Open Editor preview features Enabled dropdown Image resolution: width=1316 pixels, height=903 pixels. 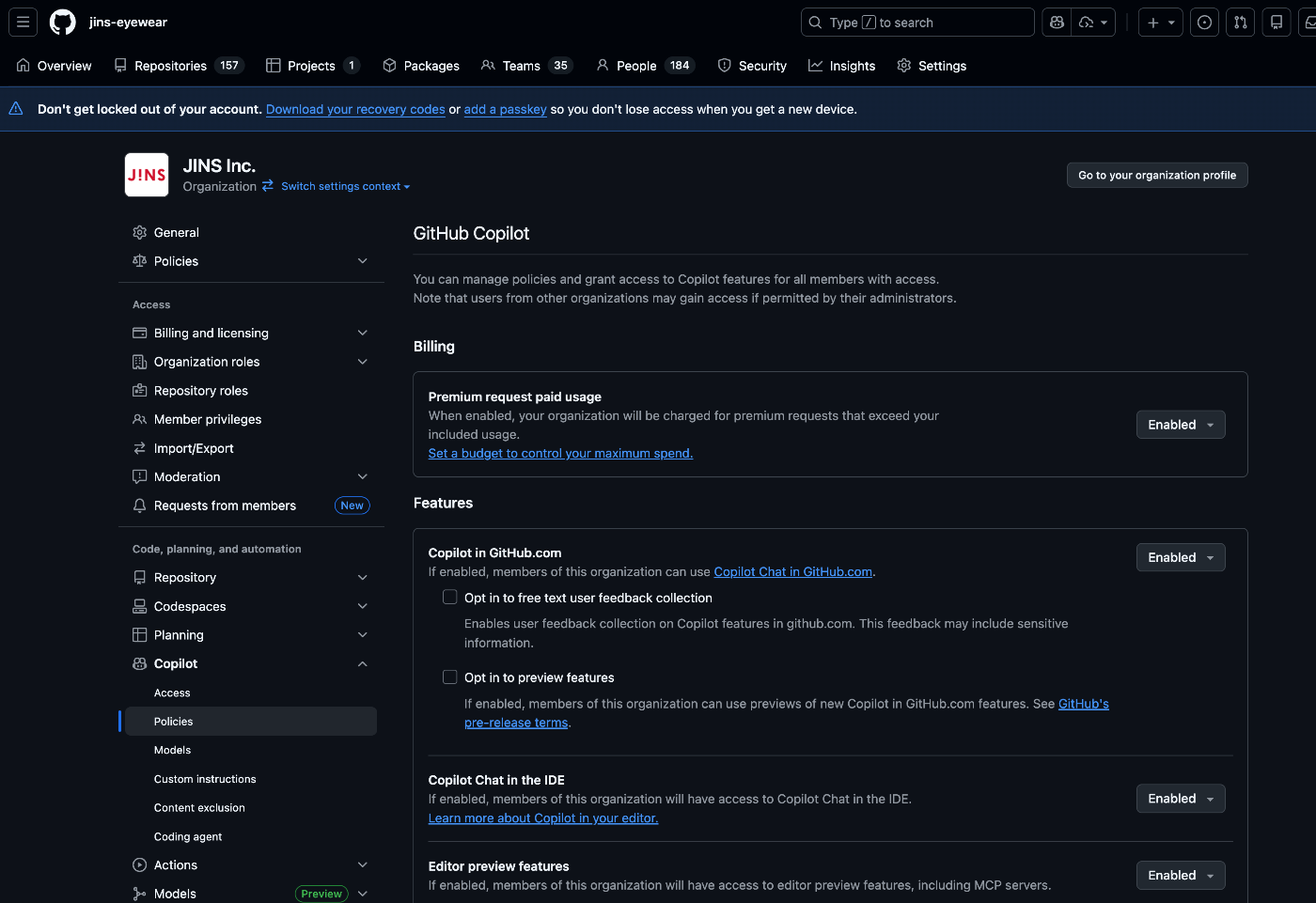1181,875
